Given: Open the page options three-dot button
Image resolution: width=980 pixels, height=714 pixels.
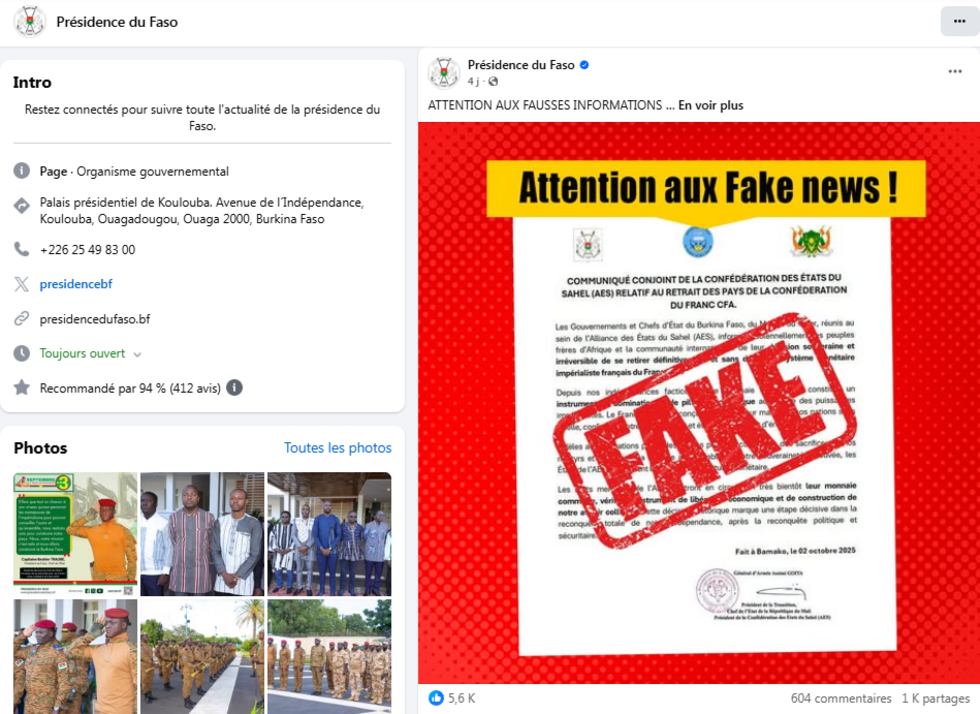Looking at the screenshot, I should [959, 22].
